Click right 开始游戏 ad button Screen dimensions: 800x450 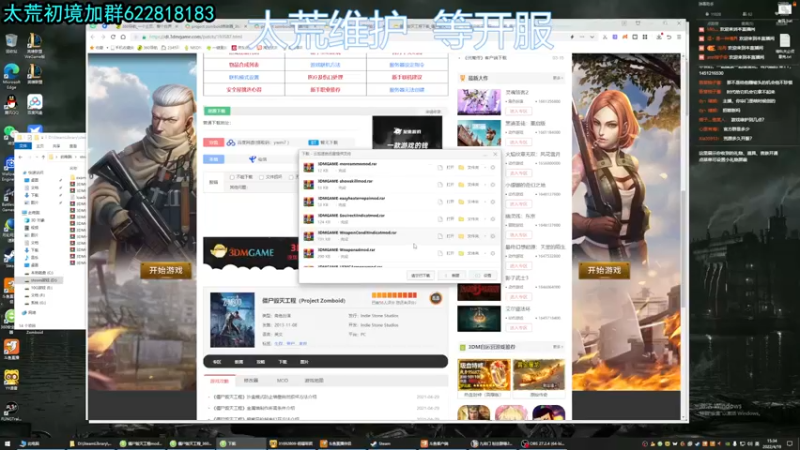pyautogui.click(x=604, y=270)
